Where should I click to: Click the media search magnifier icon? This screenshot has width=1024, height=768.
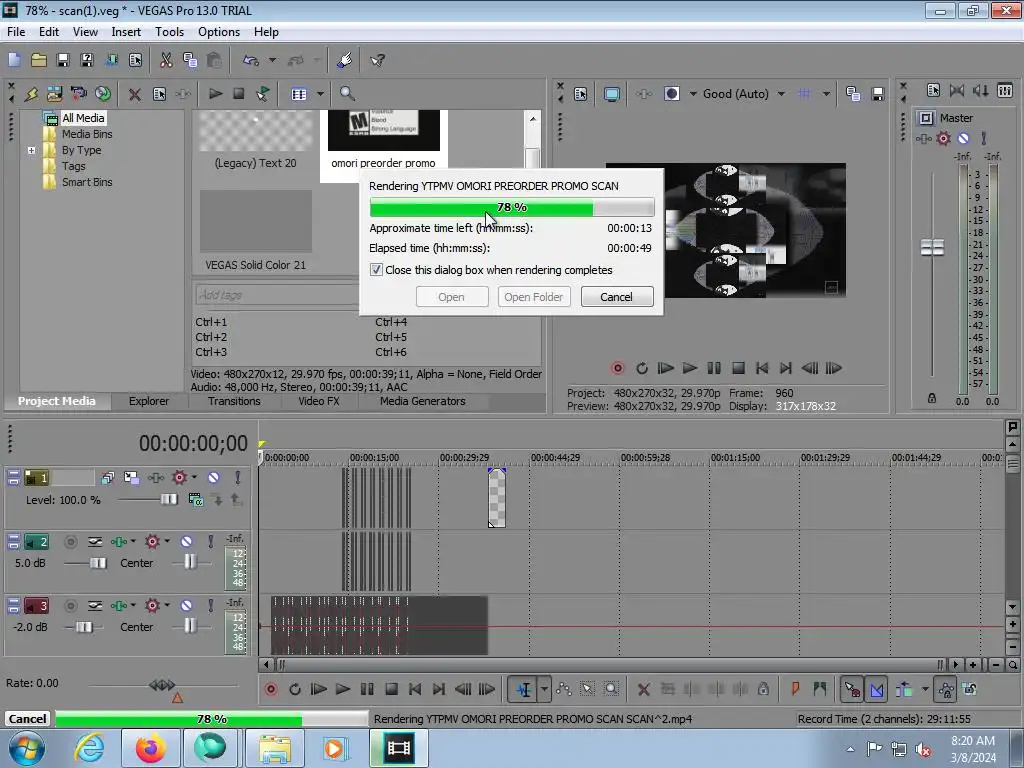click(347, 94)
